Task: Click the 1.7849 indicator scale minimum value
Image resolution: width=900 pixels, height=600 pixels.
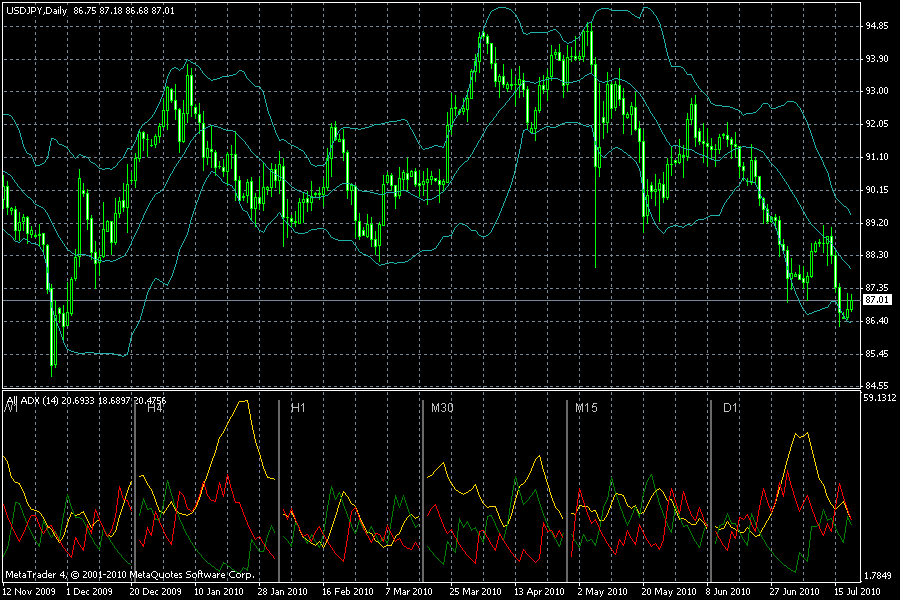Action: coord(879,576)
